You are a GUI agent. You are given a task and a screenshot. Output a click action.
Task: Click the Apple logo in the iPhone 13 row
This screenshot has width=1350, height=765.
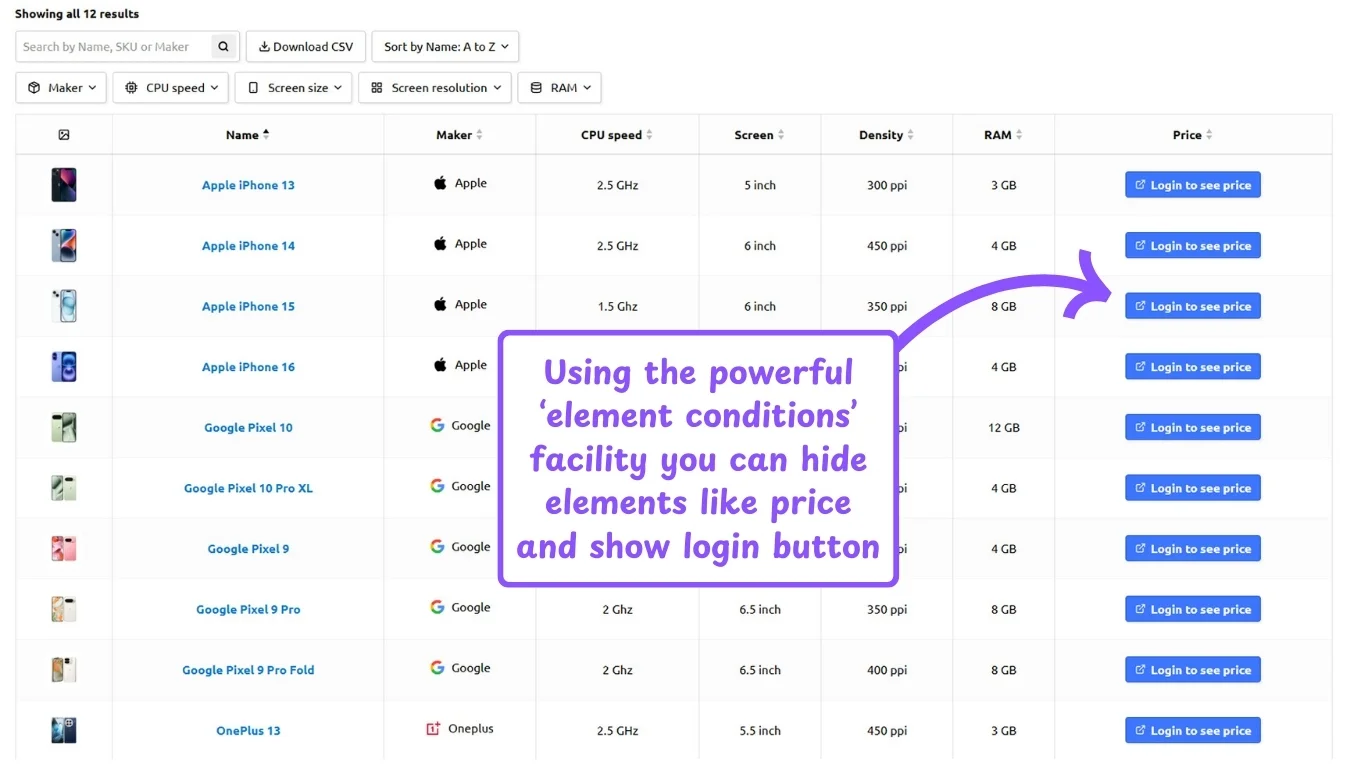tap(440, 183)
